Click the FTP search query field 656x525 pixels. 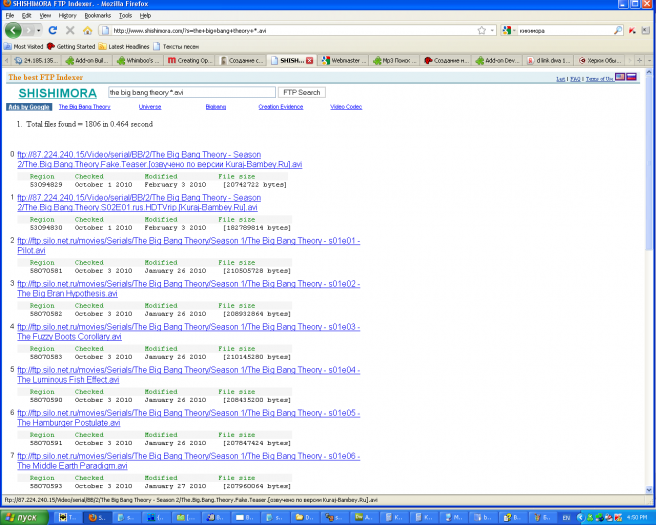[x=192, y=92]
